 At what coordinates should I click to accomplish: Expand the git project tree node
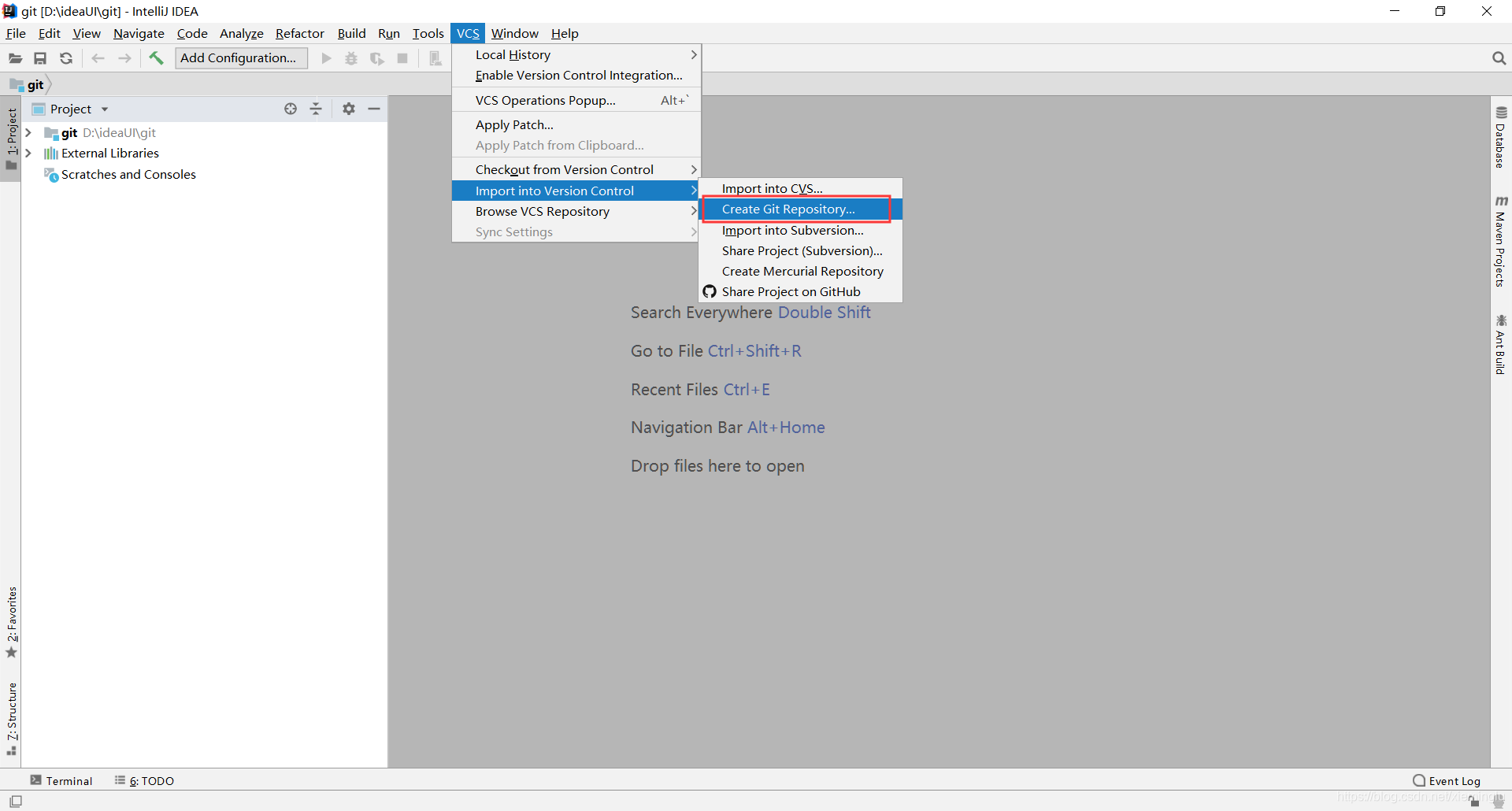pos(28,132)
